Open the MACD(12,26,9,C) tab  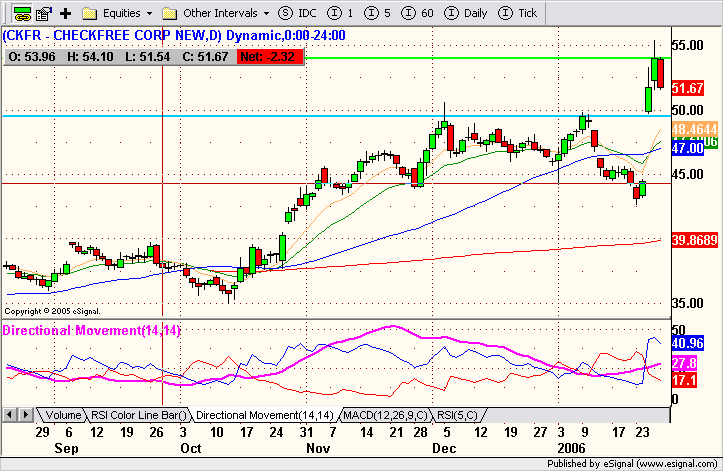385,415
